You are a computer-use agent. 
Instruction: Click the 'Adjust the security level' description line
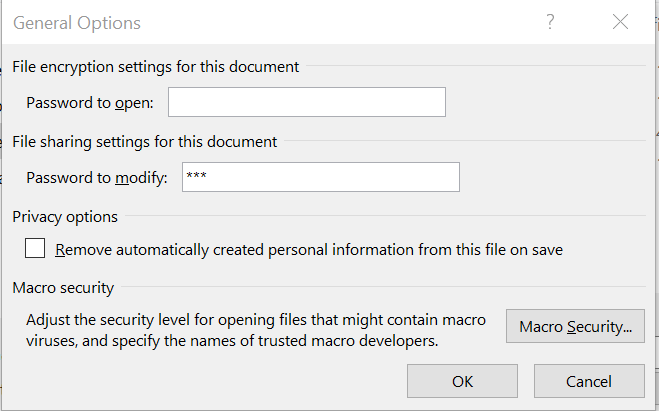tap(256, 320)
